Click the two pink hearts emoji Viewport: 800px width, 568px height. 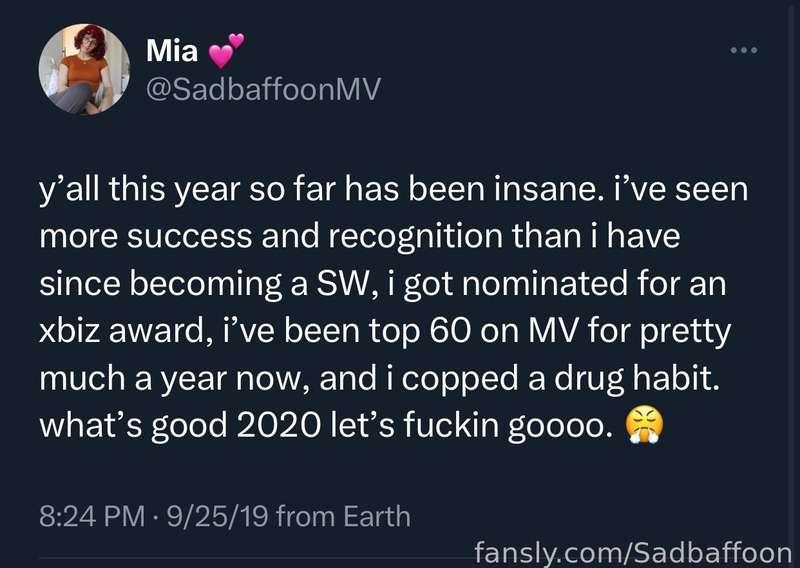click(x=227, y=50)
